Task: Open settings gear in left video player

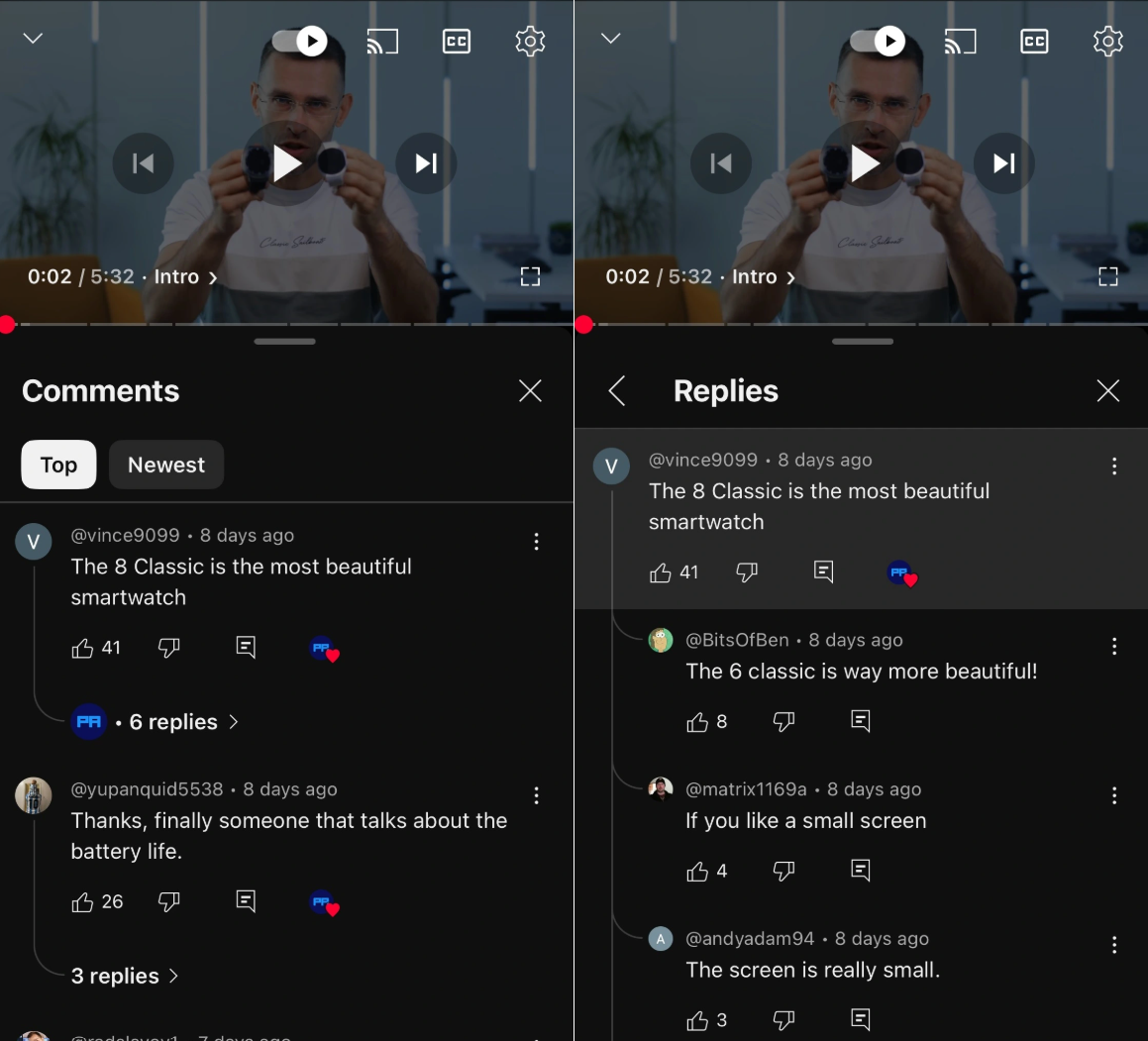Action: (x=530, y=41)
